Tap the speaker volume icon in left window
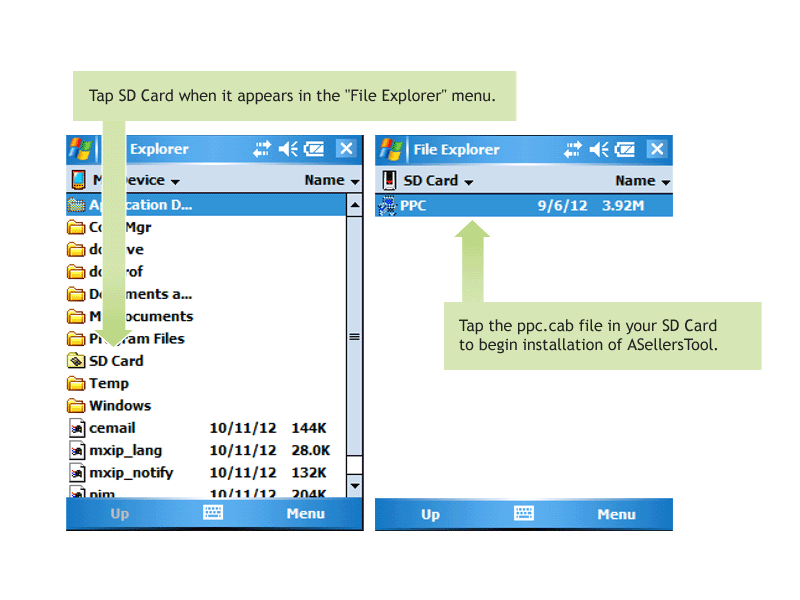Image resolution: width=800 pixels, height=600 pixels. point(288,149)
